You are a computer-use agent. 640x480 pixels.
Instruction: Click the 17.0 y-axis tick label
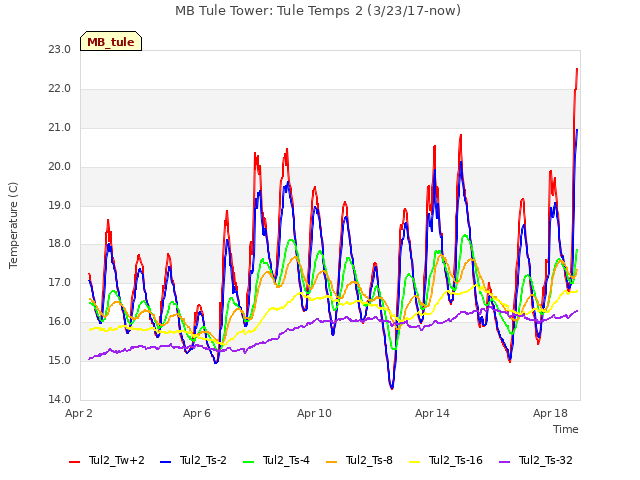pos(60,282)
